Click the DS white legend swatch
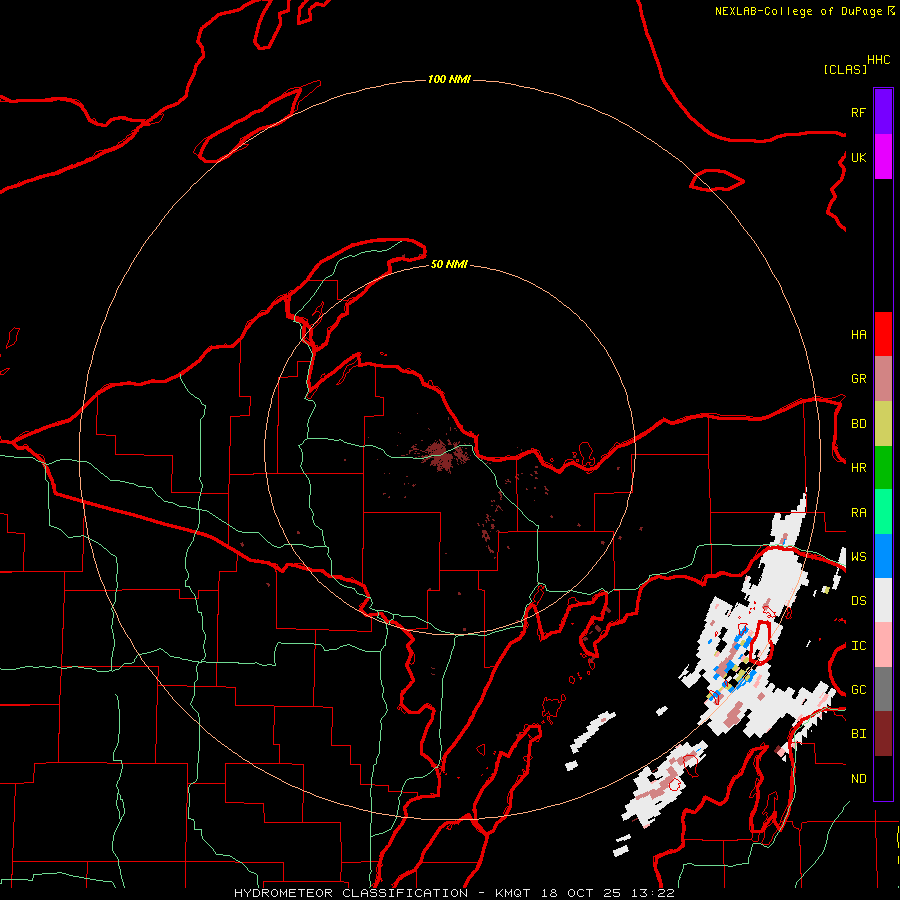The width and height of the screenshot is (900, 900). click(883, 600)
